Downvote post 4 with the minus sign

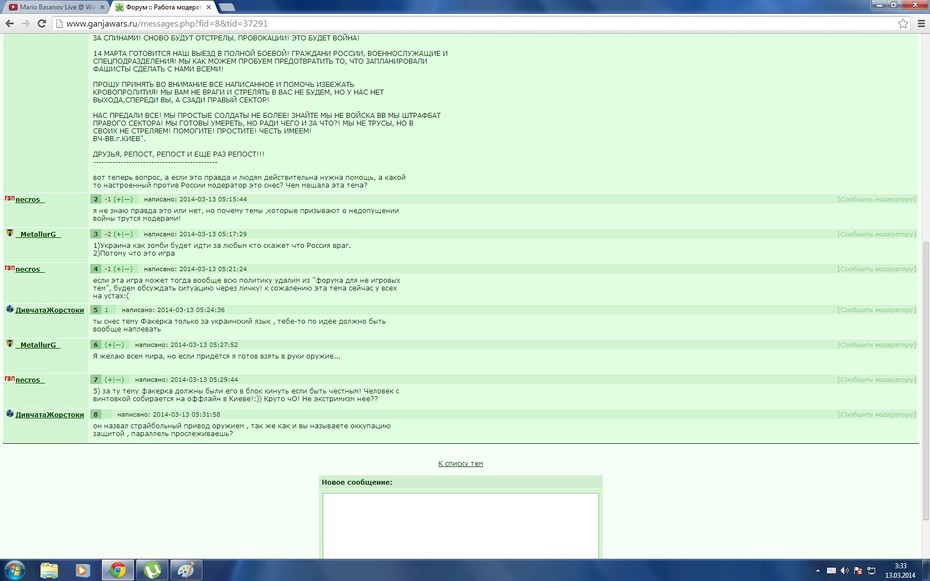tap(128, 269)
